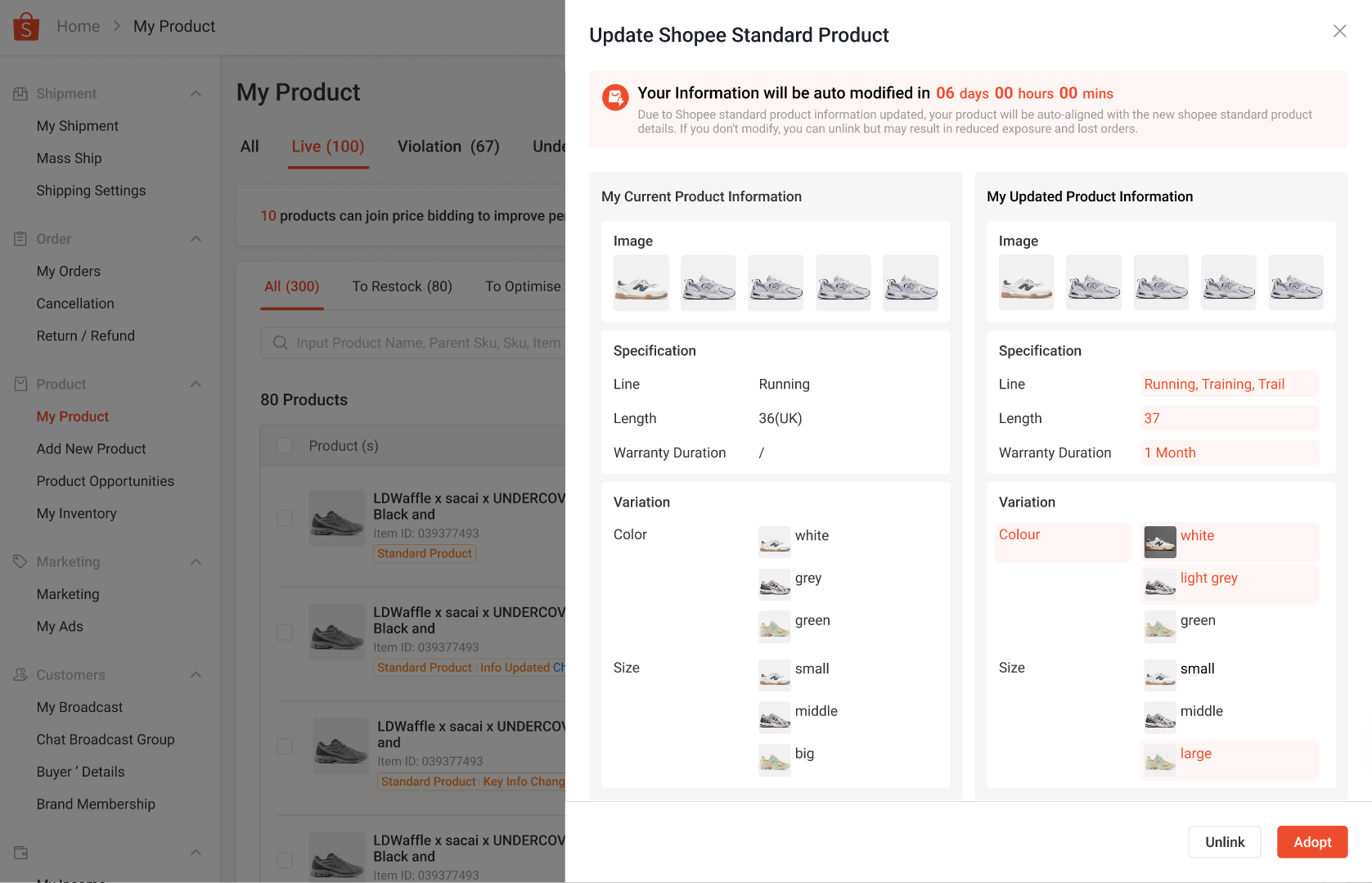This screenshot has height=883, width=1372.
Task: Click the updated light grey swatch image
Action: coord(1160,584)
